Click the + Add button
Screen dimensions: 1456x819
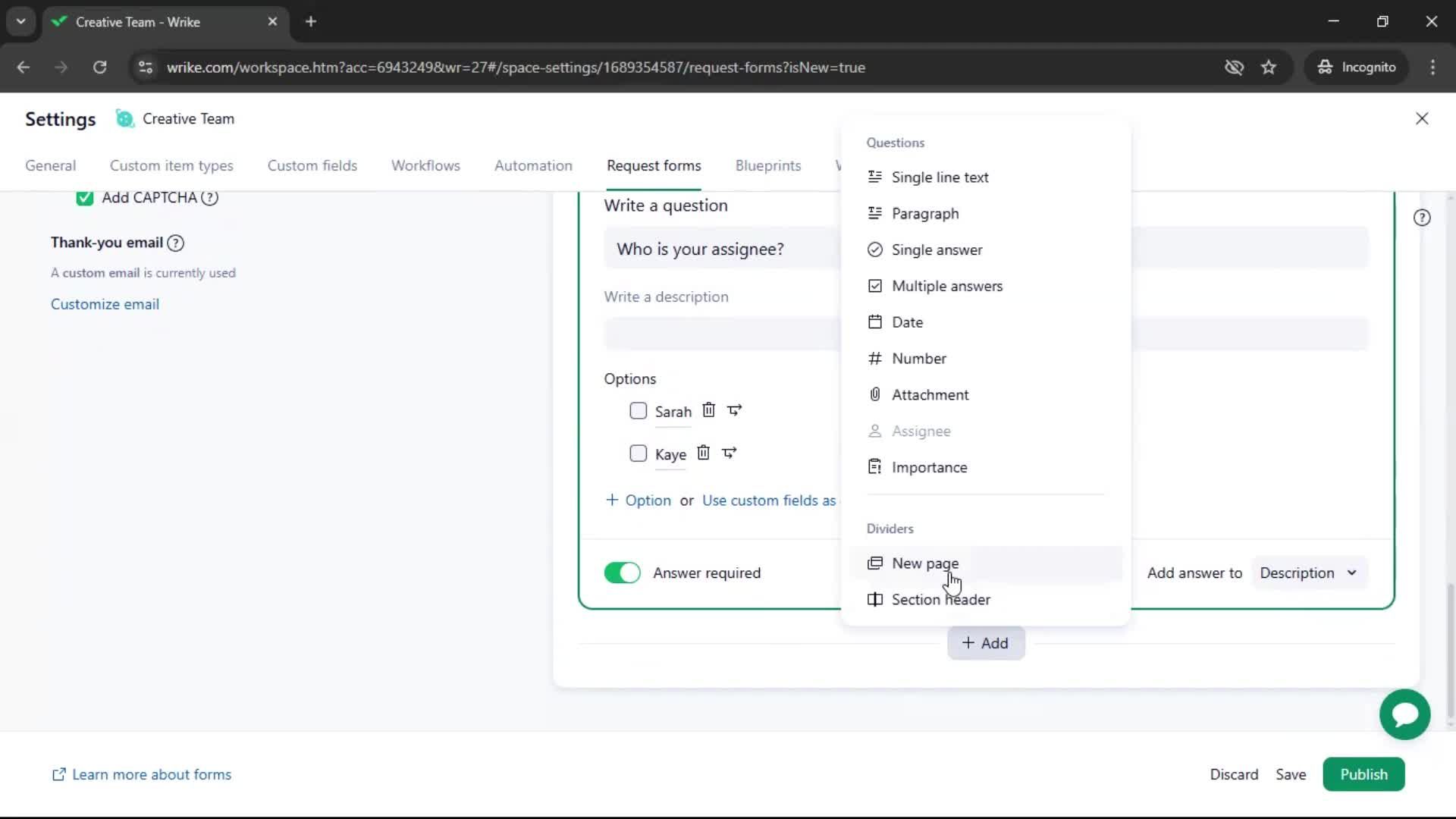pos(986,643)
